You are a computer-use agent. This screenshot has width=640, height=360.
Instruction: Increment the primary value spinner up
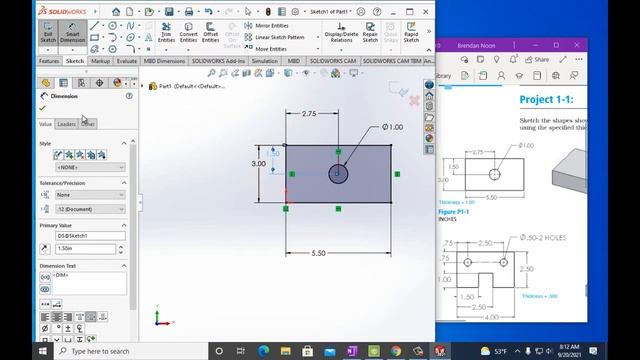(x=121, y=246)
